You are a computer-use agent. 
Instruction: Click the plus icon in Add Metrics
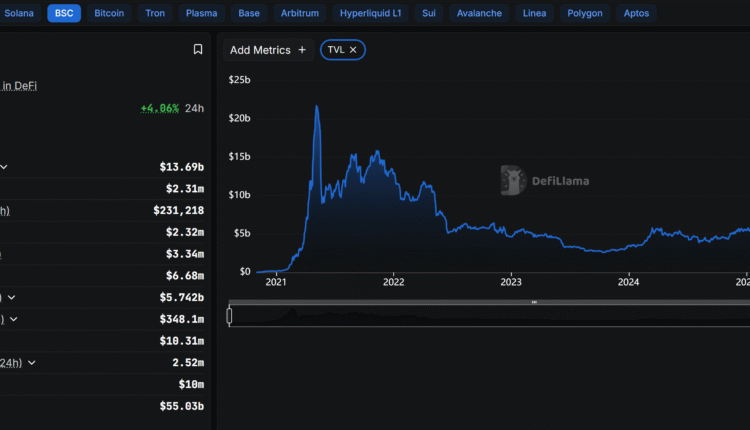302,50
